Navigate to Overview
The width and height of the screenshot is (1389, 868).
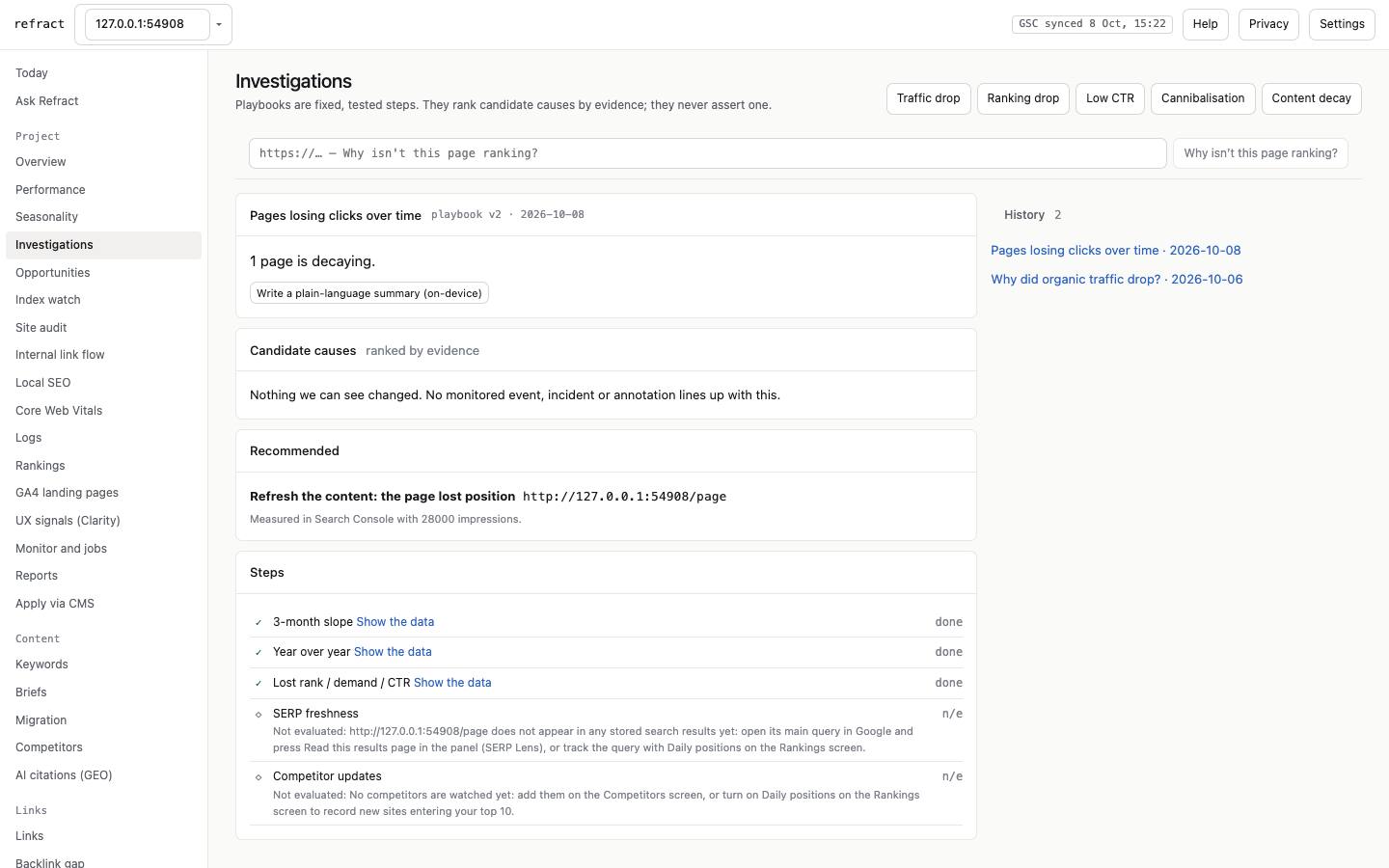tap(103, 162)
